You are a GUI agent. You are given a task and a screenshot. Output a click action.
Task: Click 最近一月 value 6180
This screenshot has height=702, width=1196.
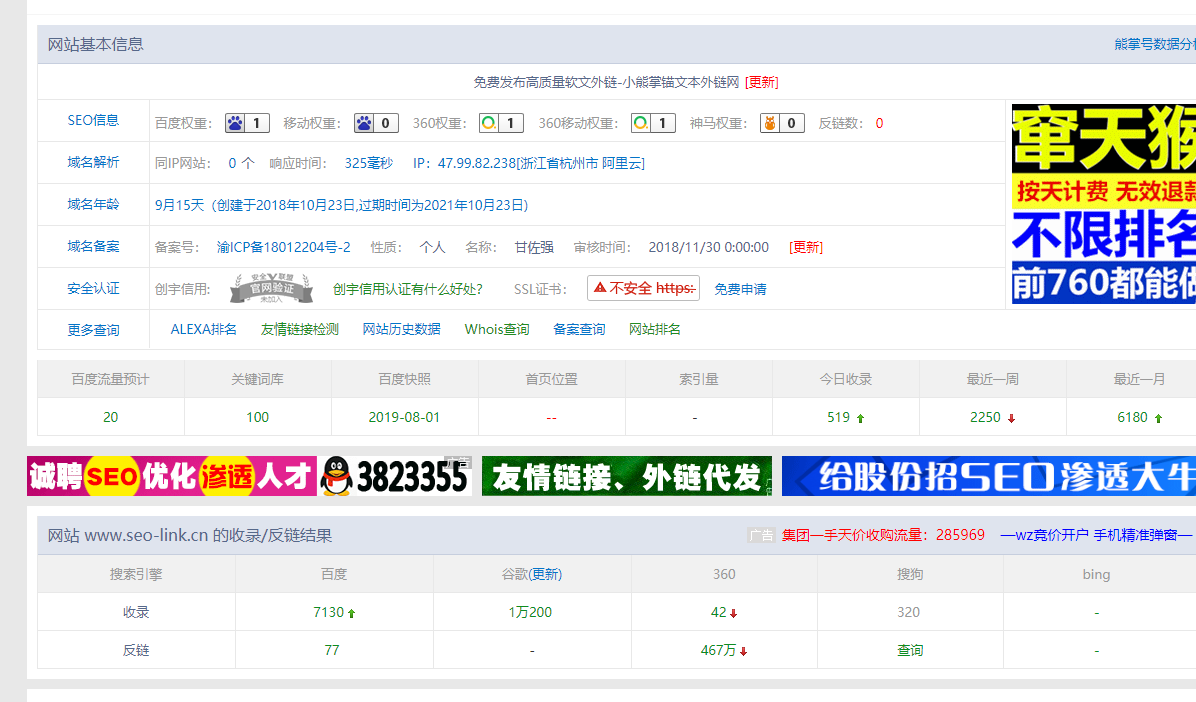(1133, 417)
